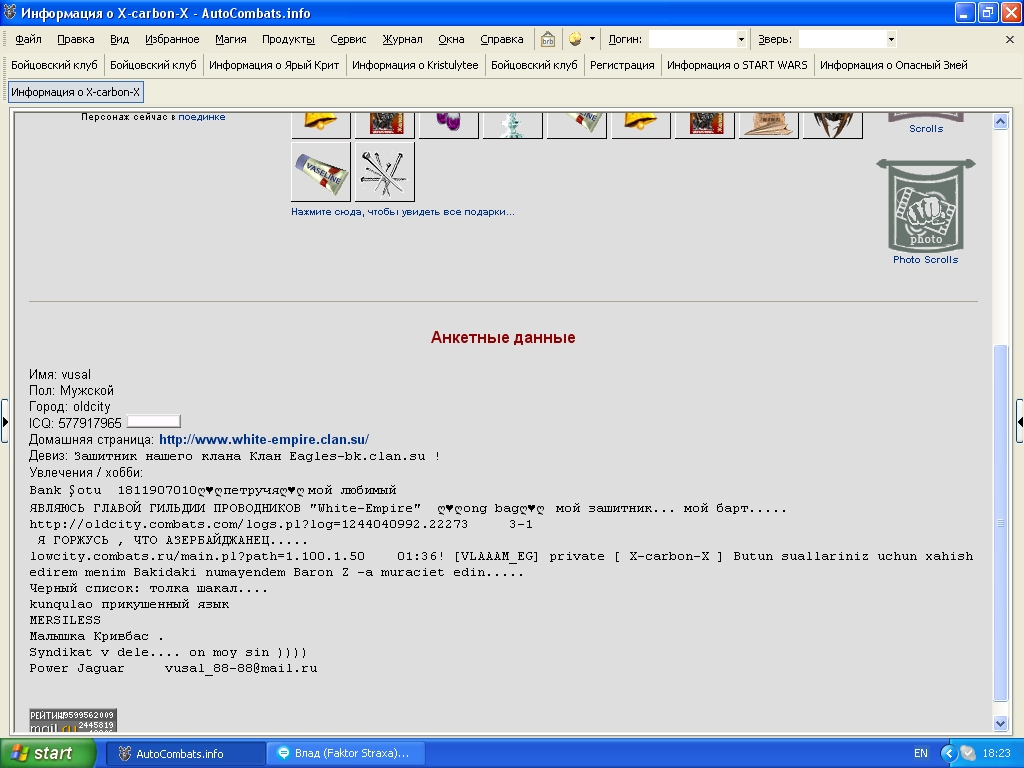Image resolution: width=1024 pixels, height=768 pixels.
Task: Open the Избранное menu
Action: click(x=172, y=39)
